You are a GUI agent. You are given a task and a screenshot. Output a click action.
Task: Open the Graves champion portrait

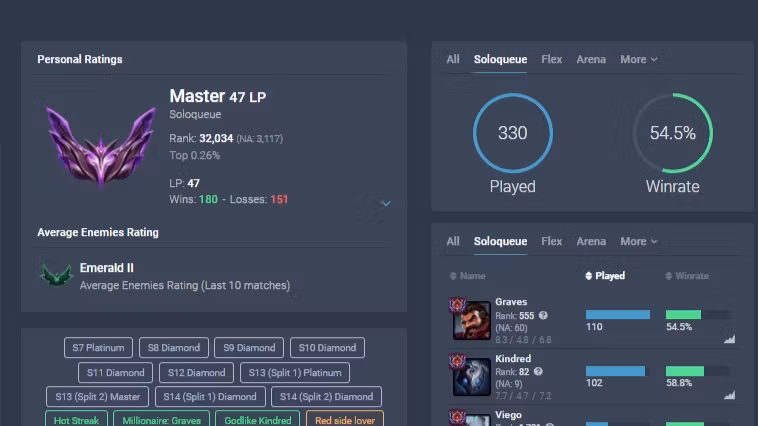click(x=471, y=320)
